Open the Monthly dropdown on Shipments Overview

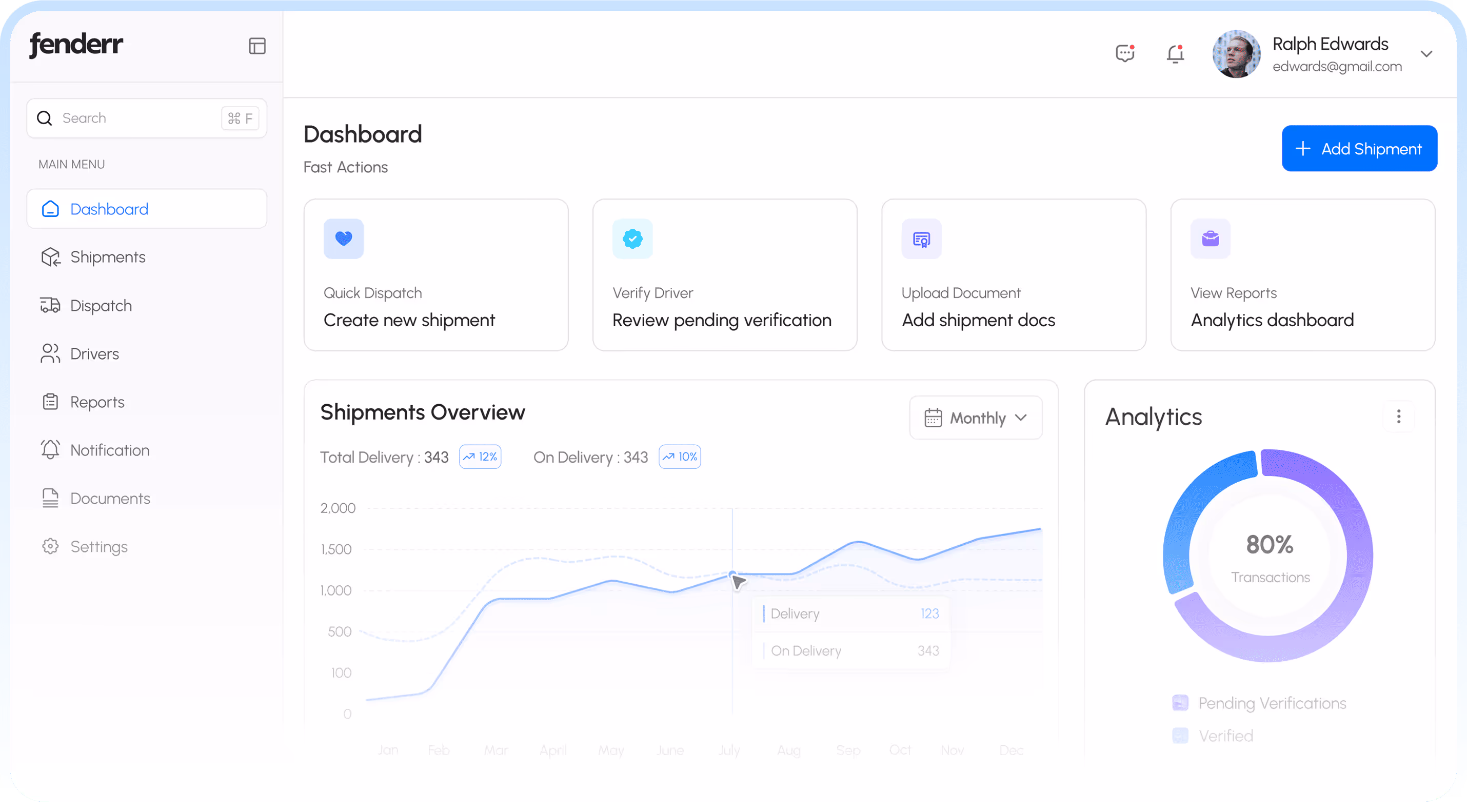pyautogui.click(x=976, y=418)
